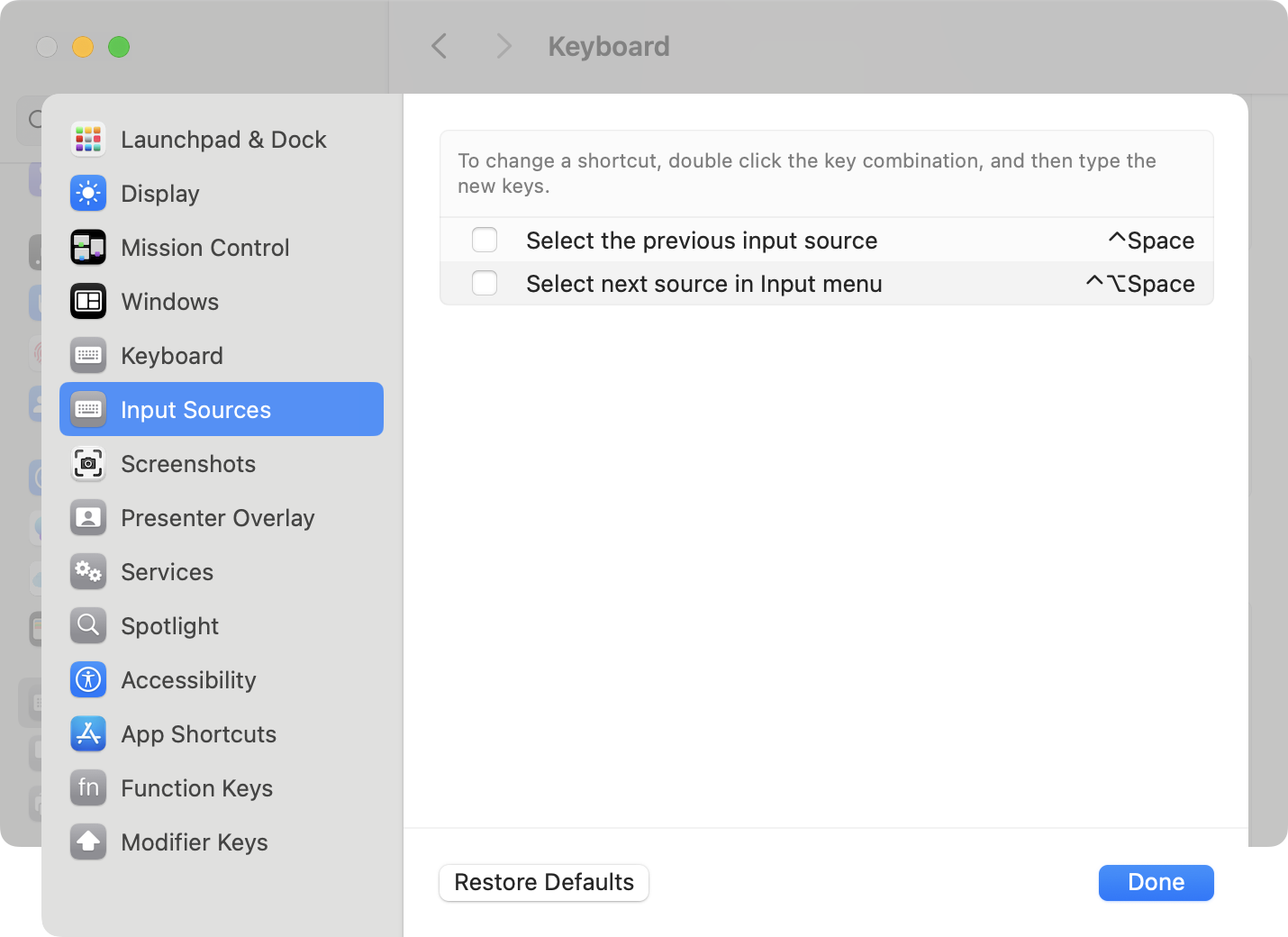
Task: Select the Keyboard shortcuts category
Action: click(172, 356)
